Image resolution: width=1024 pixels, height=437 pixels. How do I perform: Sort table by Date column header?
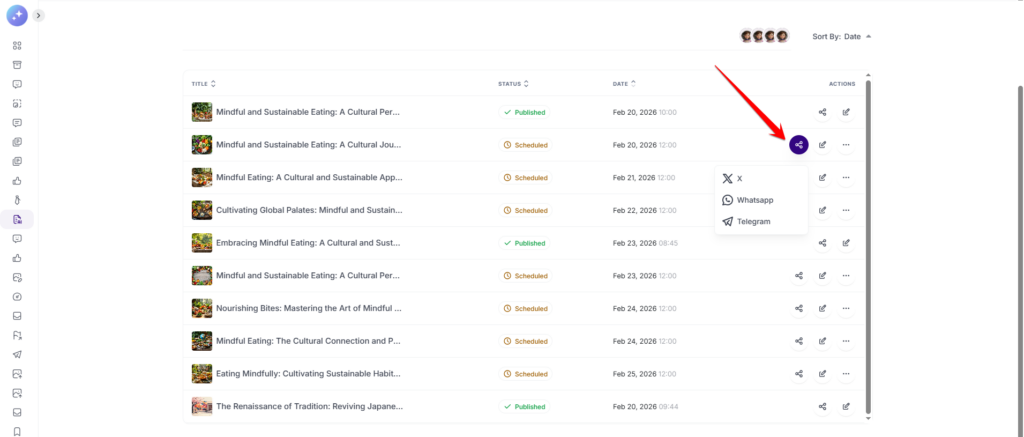point(624,84)
